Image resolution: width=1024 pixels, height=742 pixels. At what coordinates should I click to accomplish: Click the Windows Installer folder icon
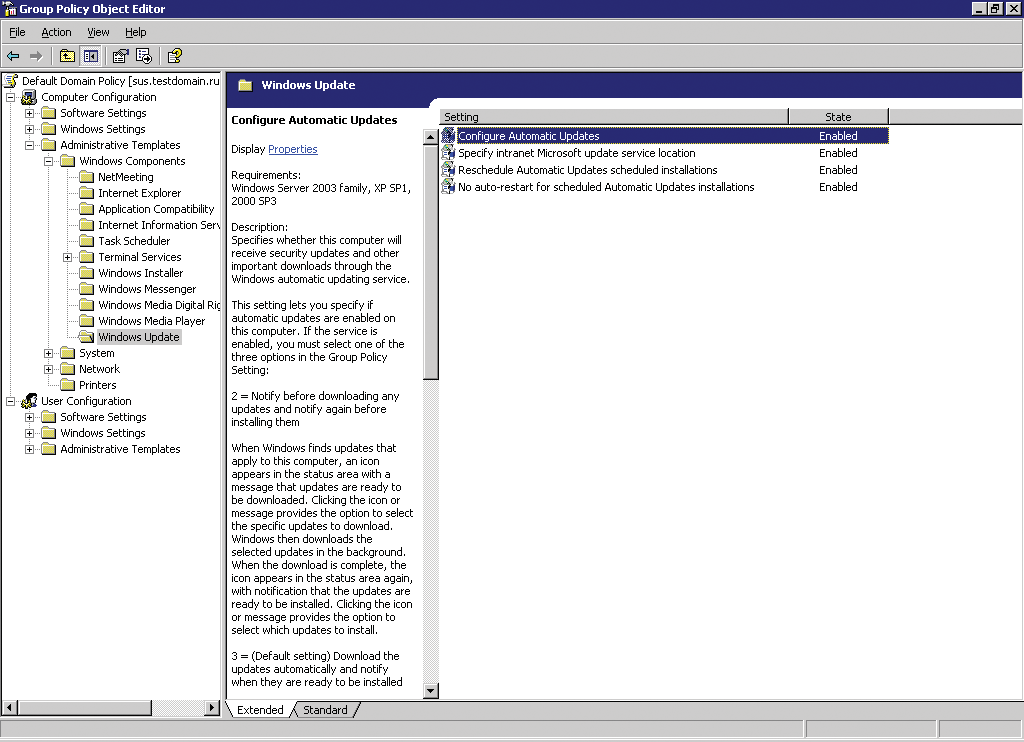86,273
